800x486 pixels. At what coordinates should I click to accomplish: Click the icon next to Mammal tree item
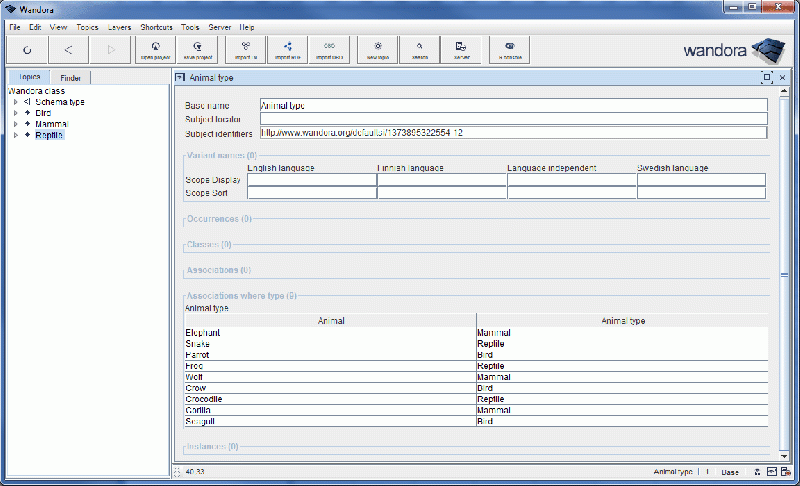coord(28,124)
